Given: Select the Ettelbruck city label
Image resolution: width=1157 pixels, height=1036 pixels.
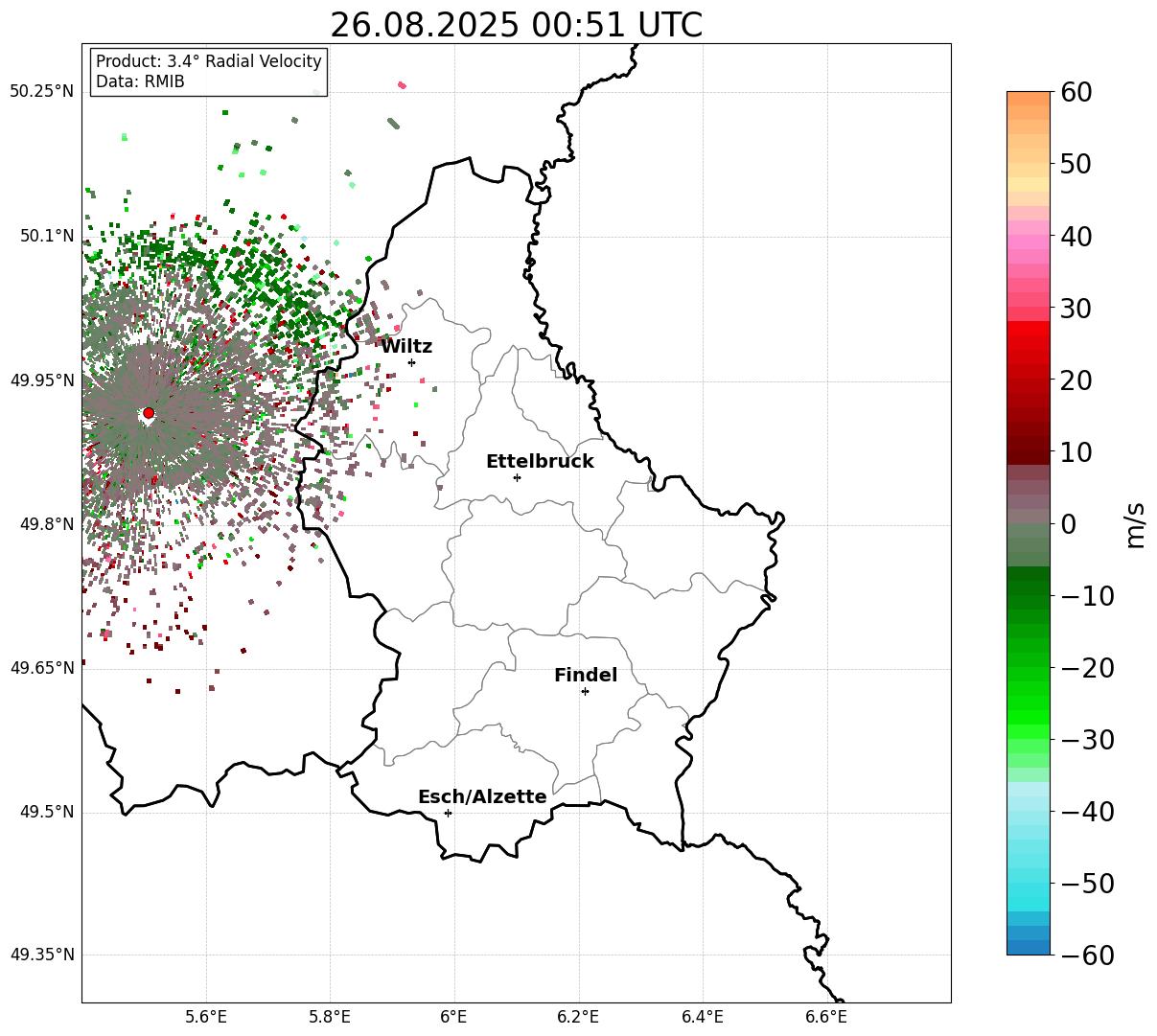Looking at the screenshot, I should [x=540, y=461].
